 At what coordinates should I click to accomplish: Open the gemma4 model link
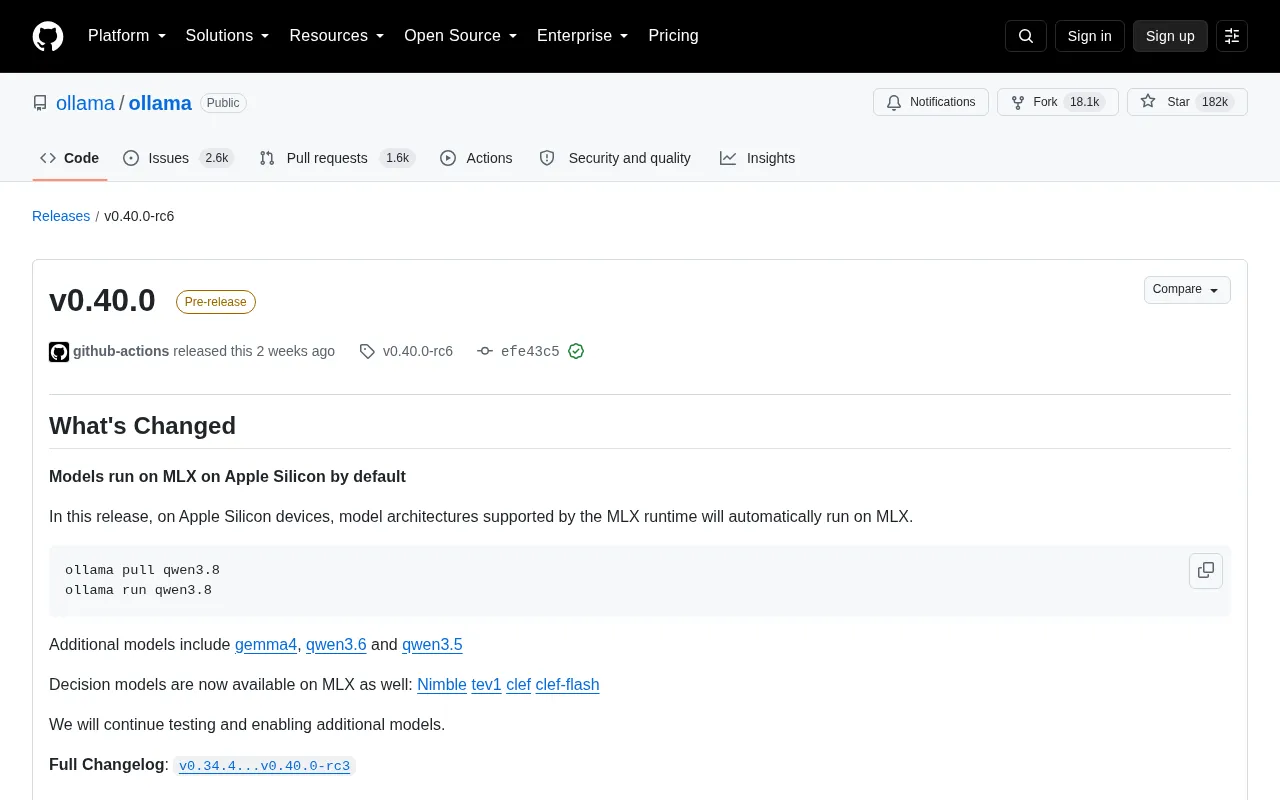click(266, 645)
